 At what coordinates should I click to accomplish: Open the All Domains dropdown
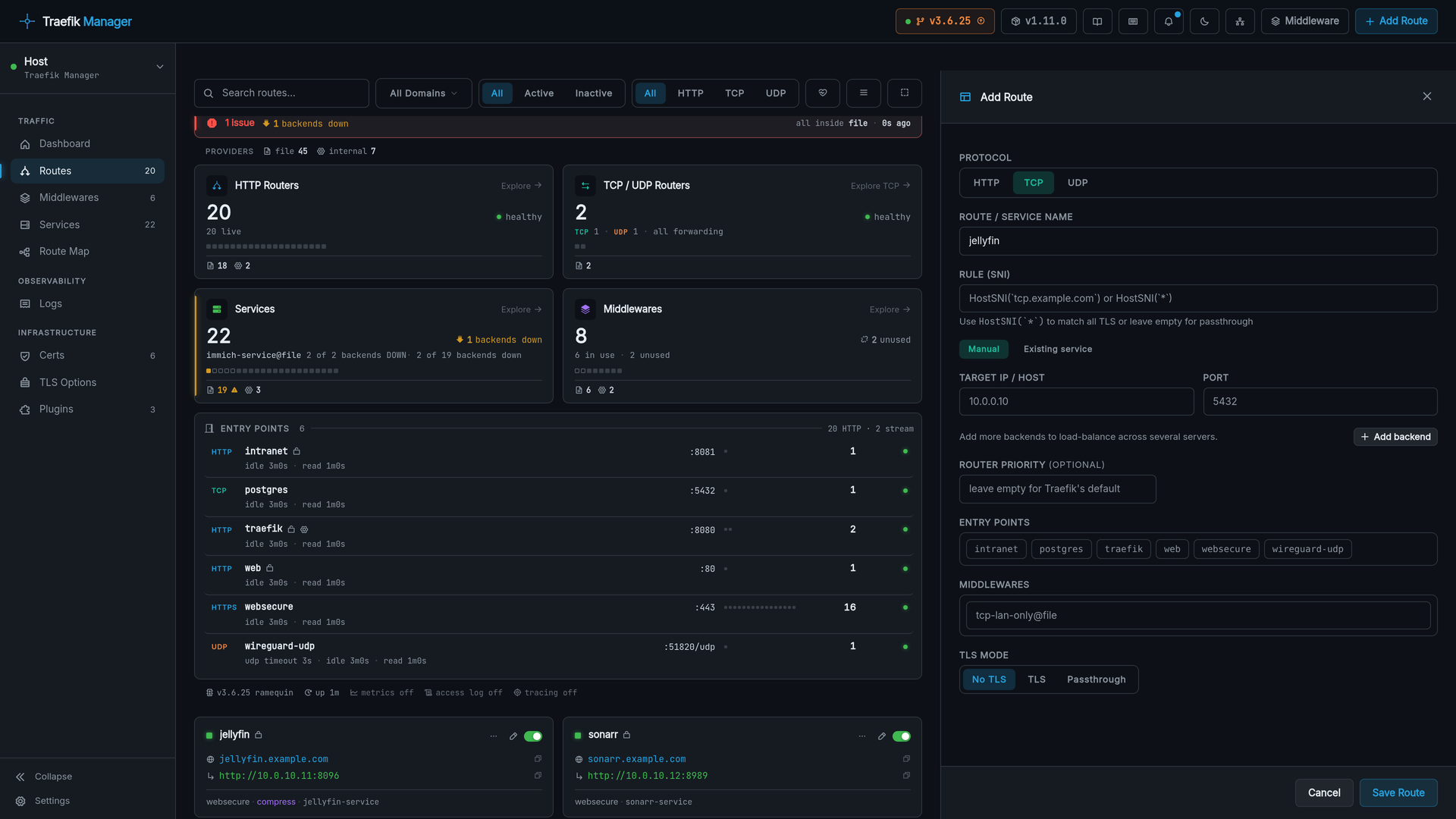tap(423, 93)
